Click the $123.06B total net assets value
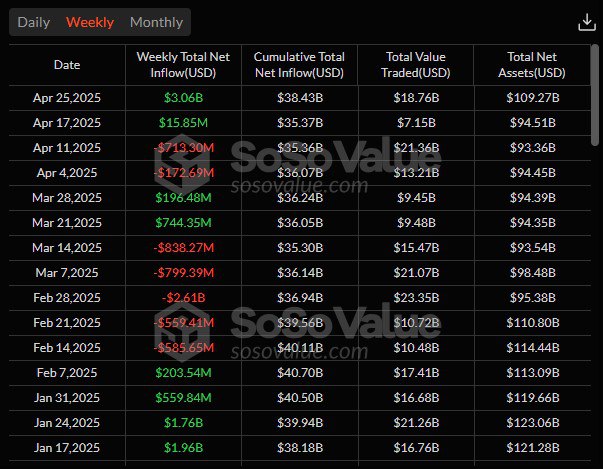This screenshot has width=603, height=469. click(533, 422)
